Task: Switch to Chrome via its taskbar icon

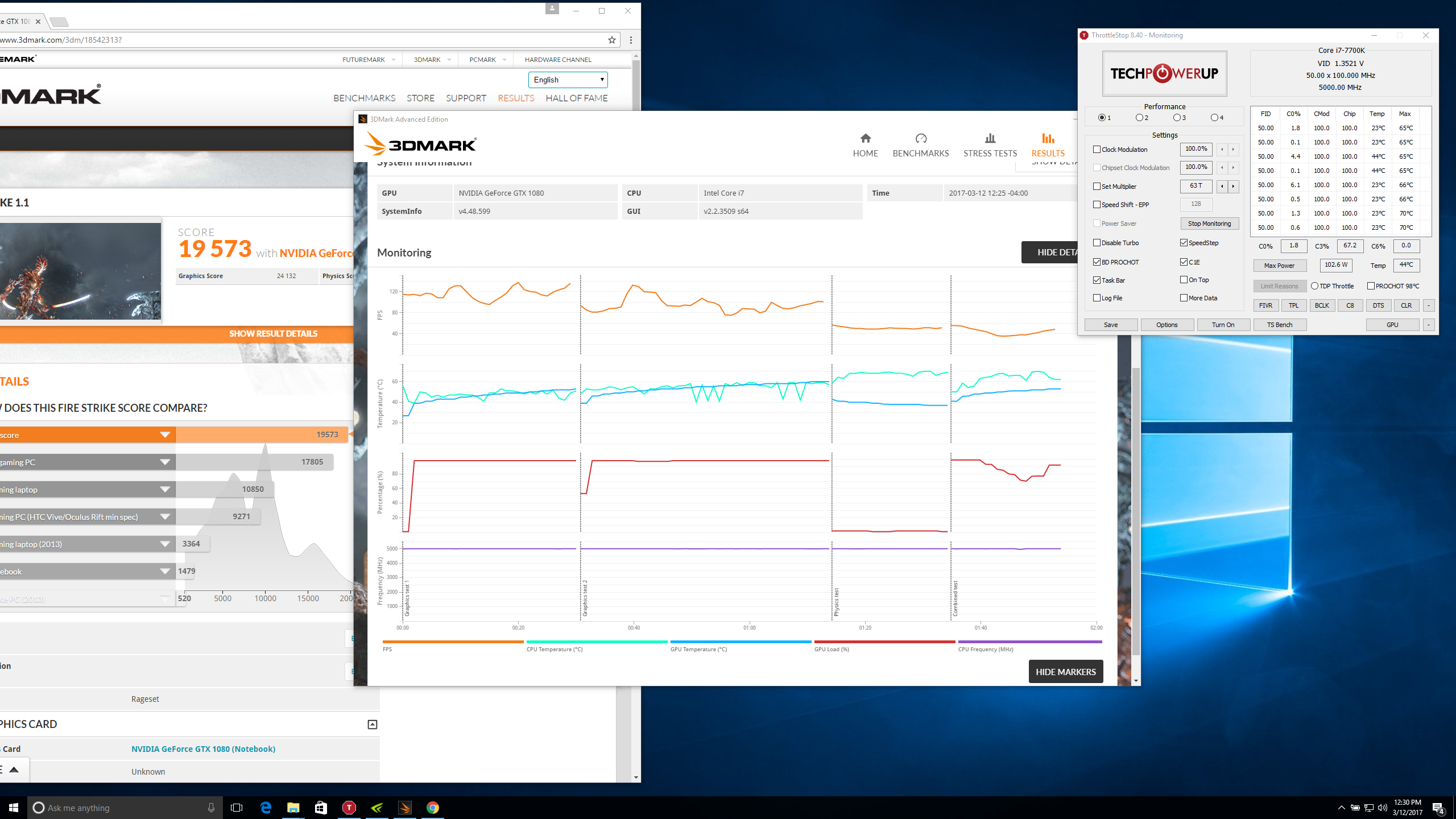Action: coord(432,808)
